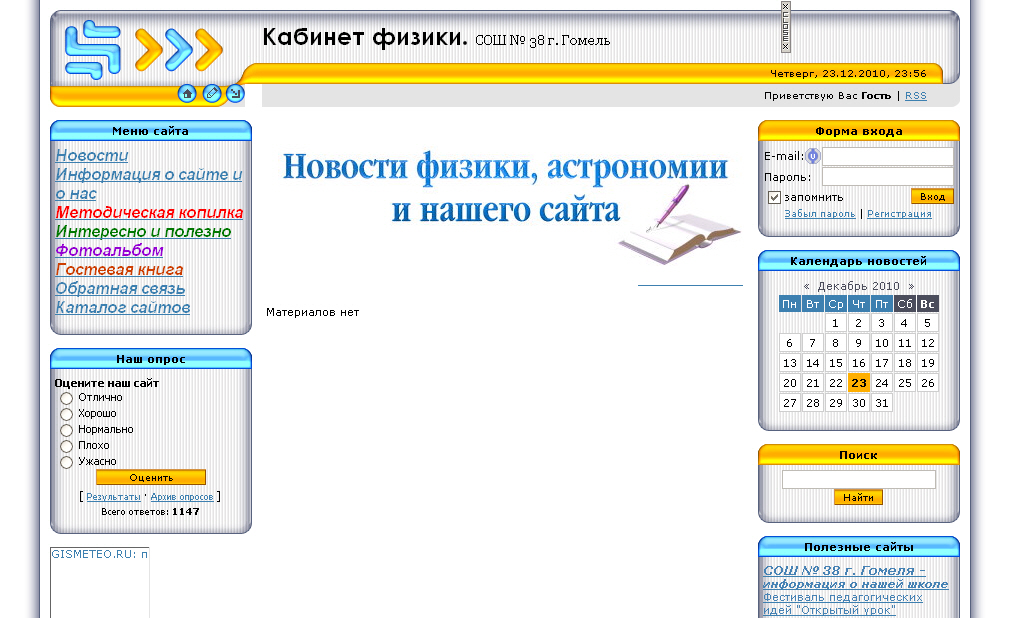
Task: Open 'Фотоальбом' menu item
Action: point(109,251)
